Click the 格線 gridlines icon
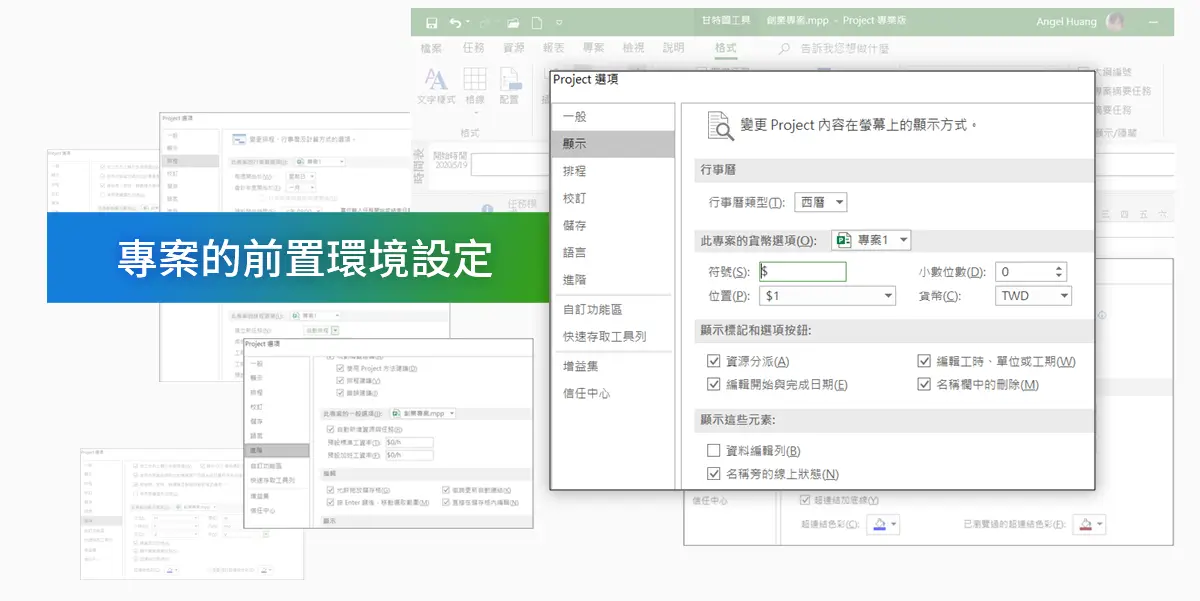The width and height of the screenshot is (1200, 601). click(475, 85)
